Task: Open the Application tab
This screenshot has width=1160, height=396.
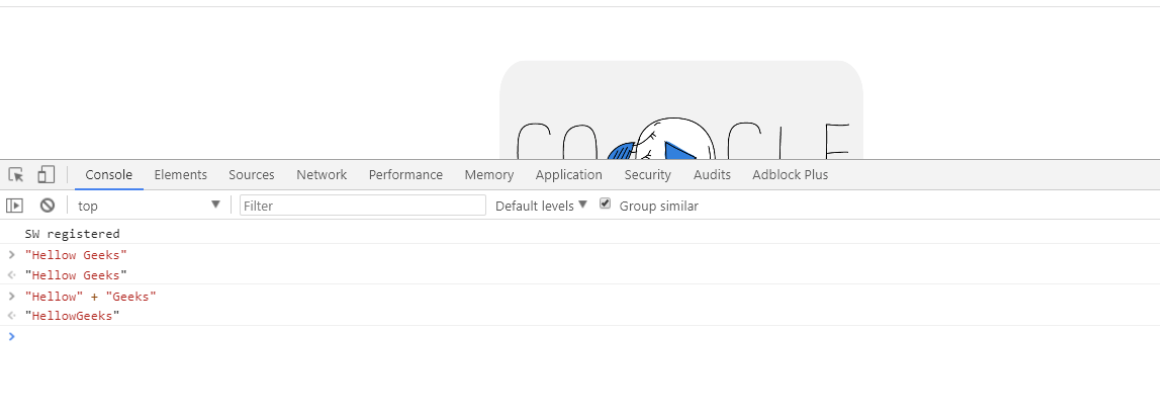Action: click(x=569, y=175)
